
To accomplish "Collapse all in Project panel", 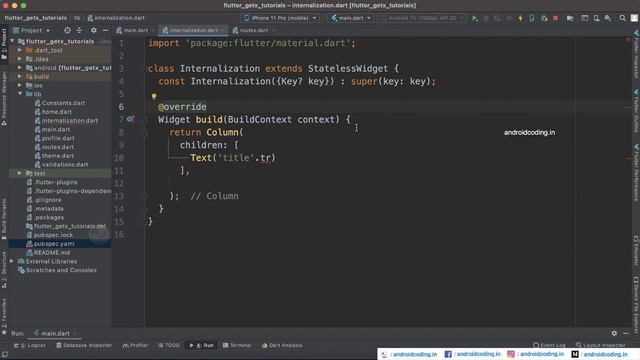I will 79,30.
